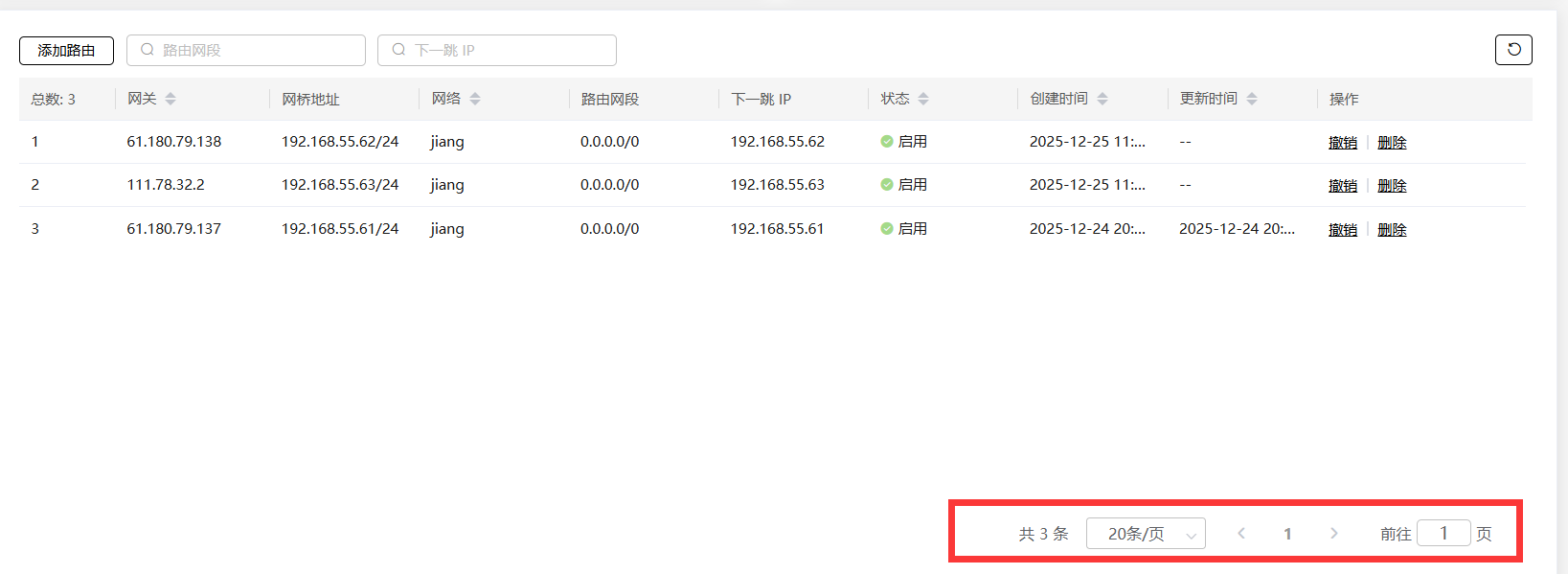Sort table by 更新时间 column

tap(1252, 99)
